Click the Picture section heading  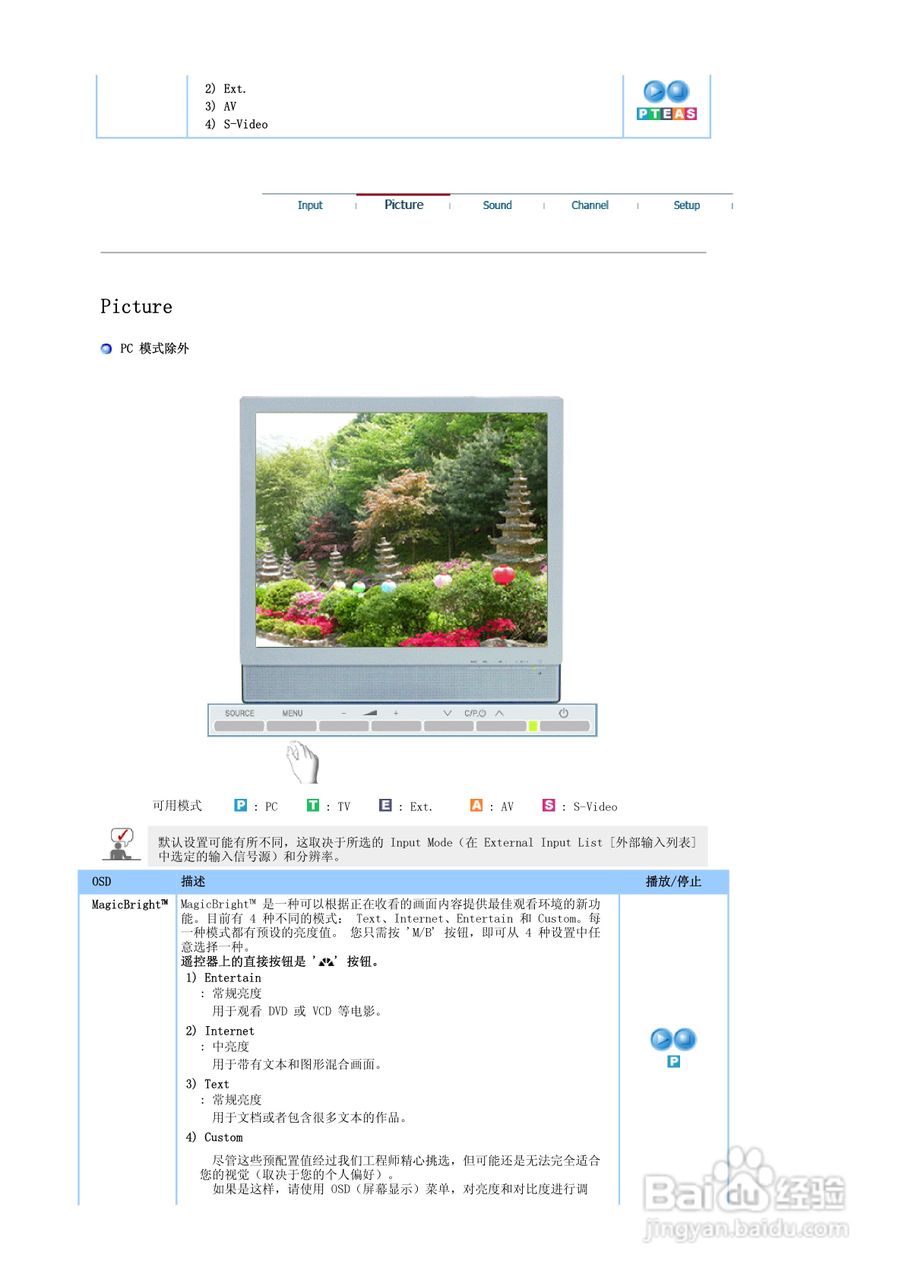136,307
